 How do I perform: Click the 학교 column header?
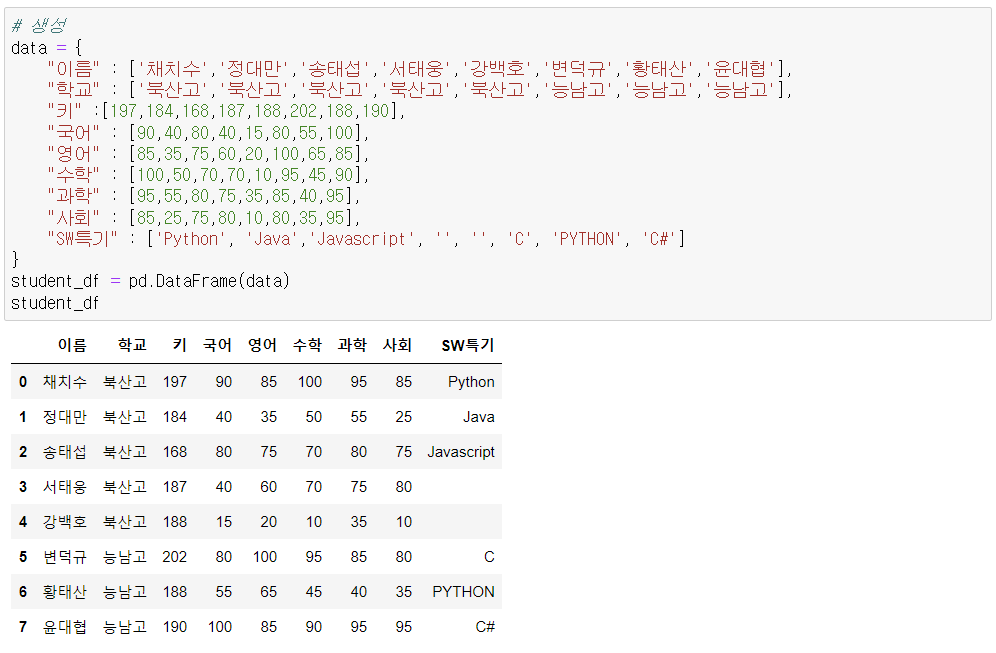tap(132, 346)
